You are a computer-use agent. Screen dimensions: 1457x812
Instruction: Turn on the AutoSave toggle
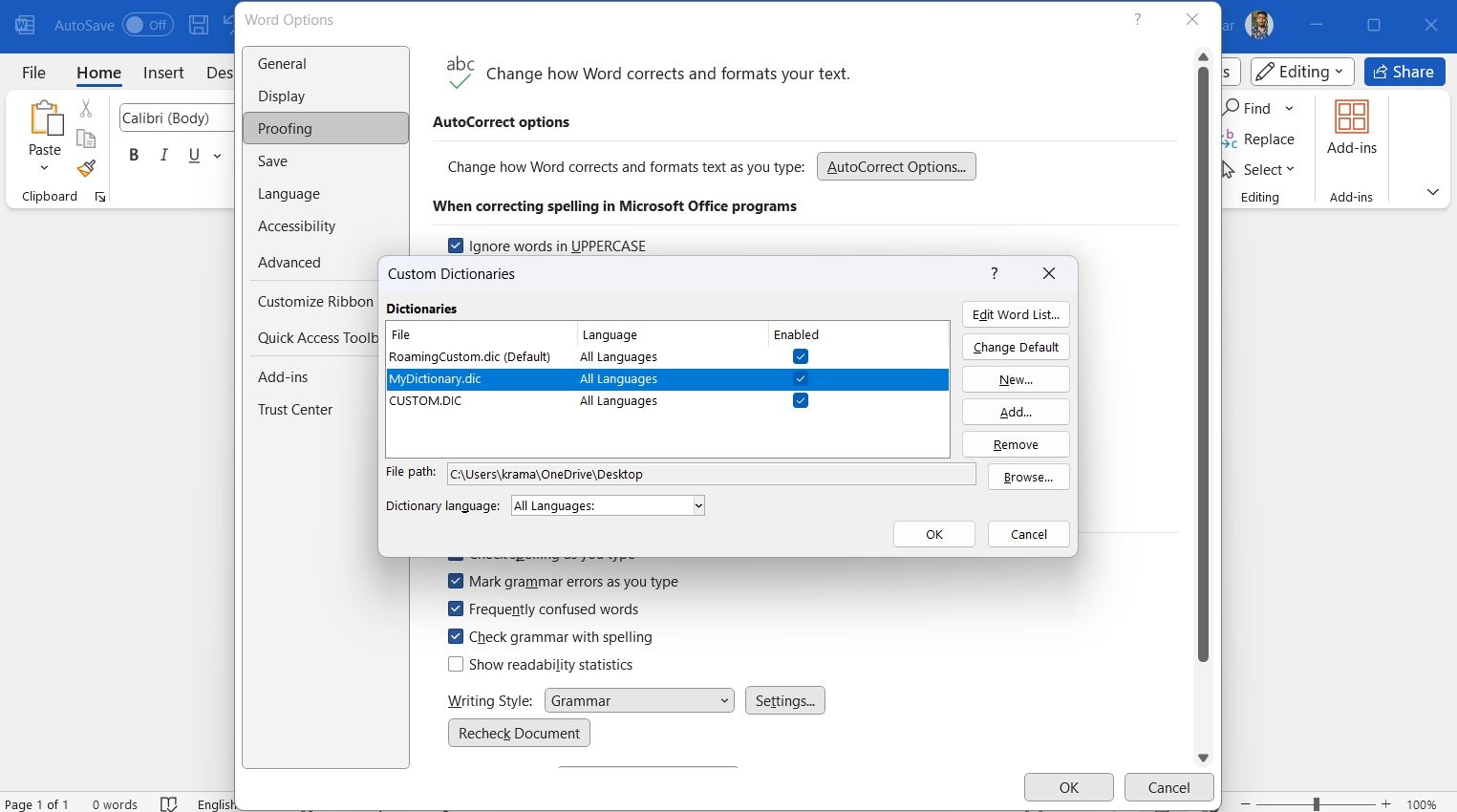pyautogui.click(x=147, y=25)
